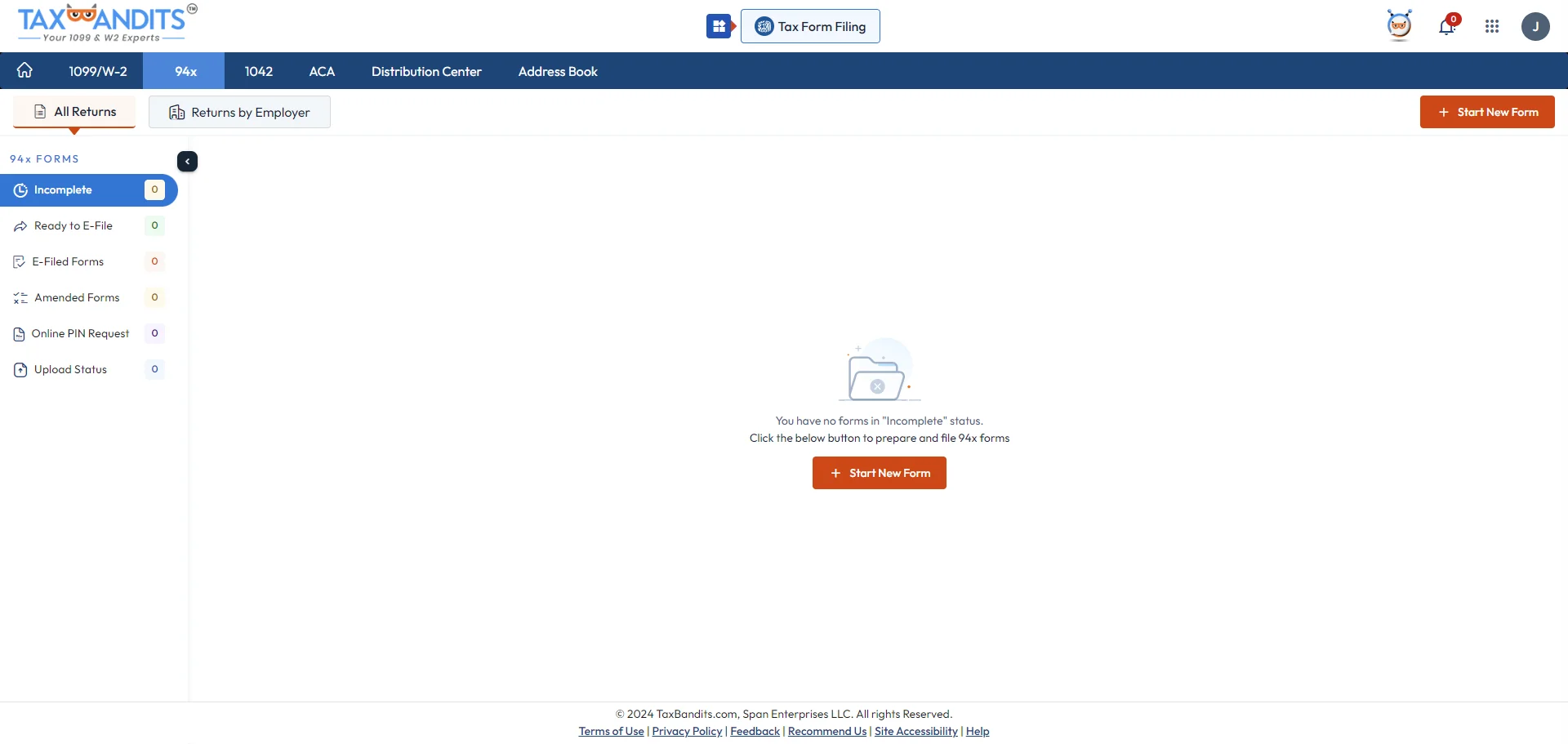This screenshot has height=744, width=1568.
Task: Open the Privacy Policy link
Action: tap(686, 731)
